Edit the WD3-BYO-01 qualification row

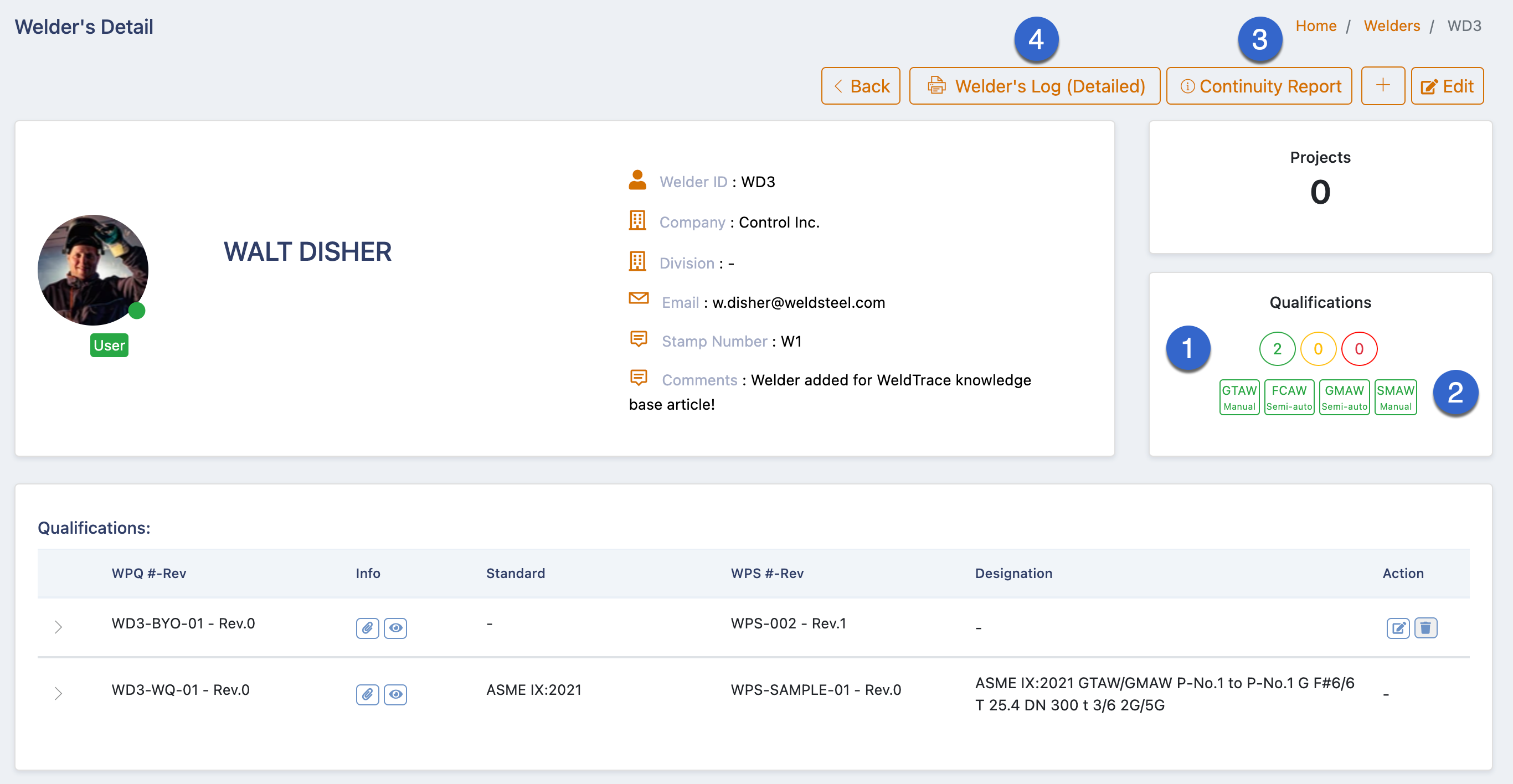1398,628
